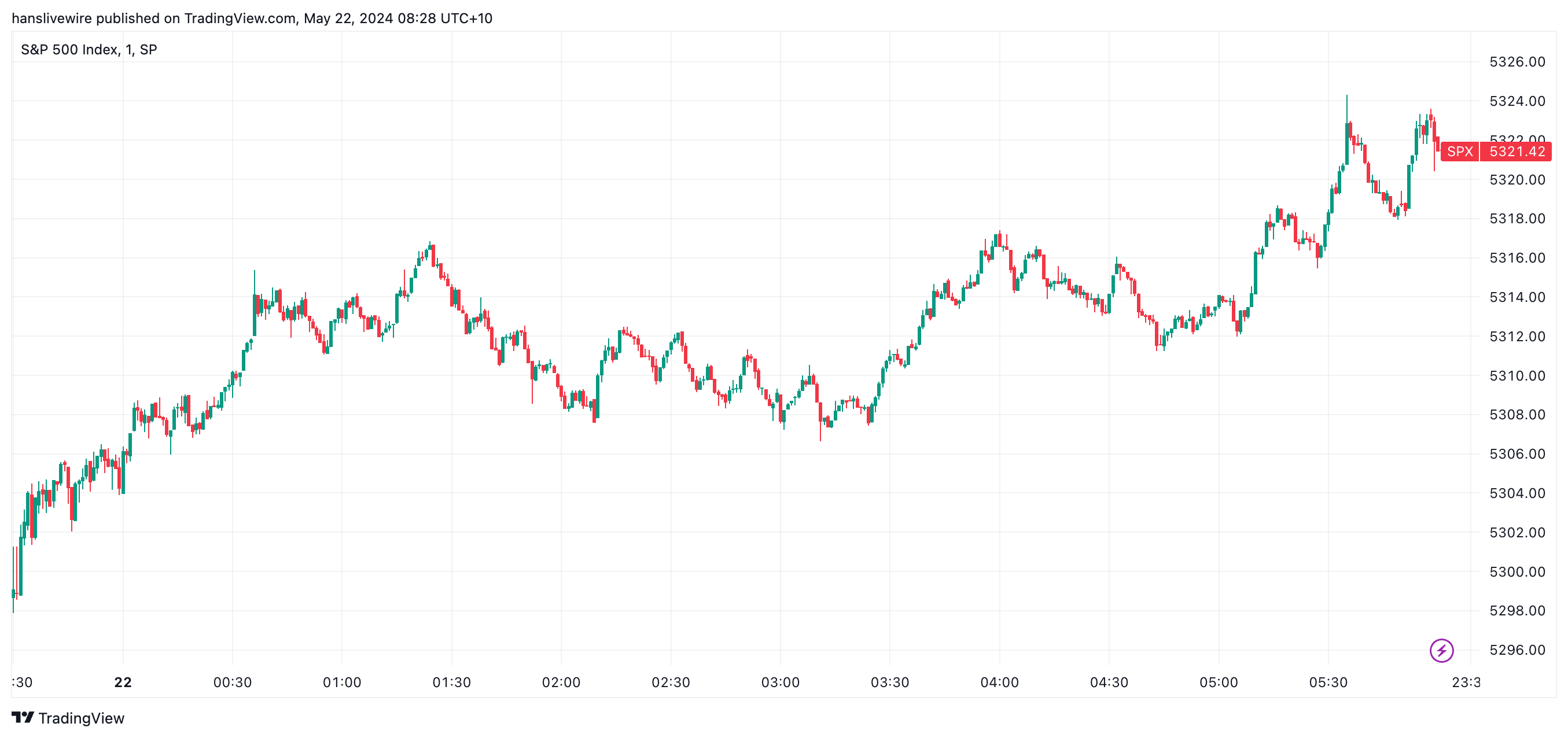The height and width of the screenshot is (738, 1568).
Task: Click the TradingView logo icon
Action: click(23, 717)
